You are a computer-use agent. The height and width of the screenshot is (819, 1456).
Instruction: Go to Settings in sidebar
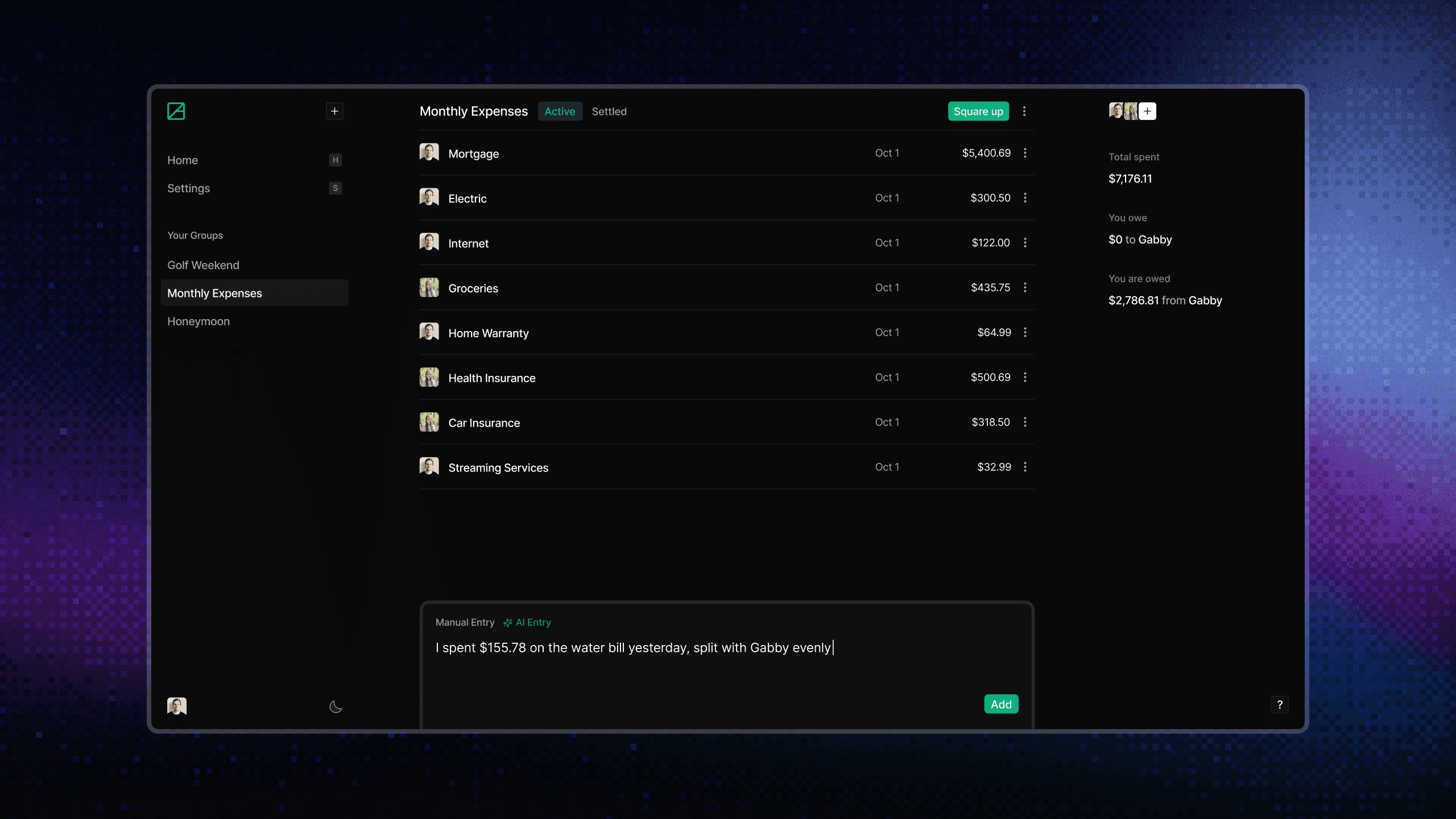[188, 188]
